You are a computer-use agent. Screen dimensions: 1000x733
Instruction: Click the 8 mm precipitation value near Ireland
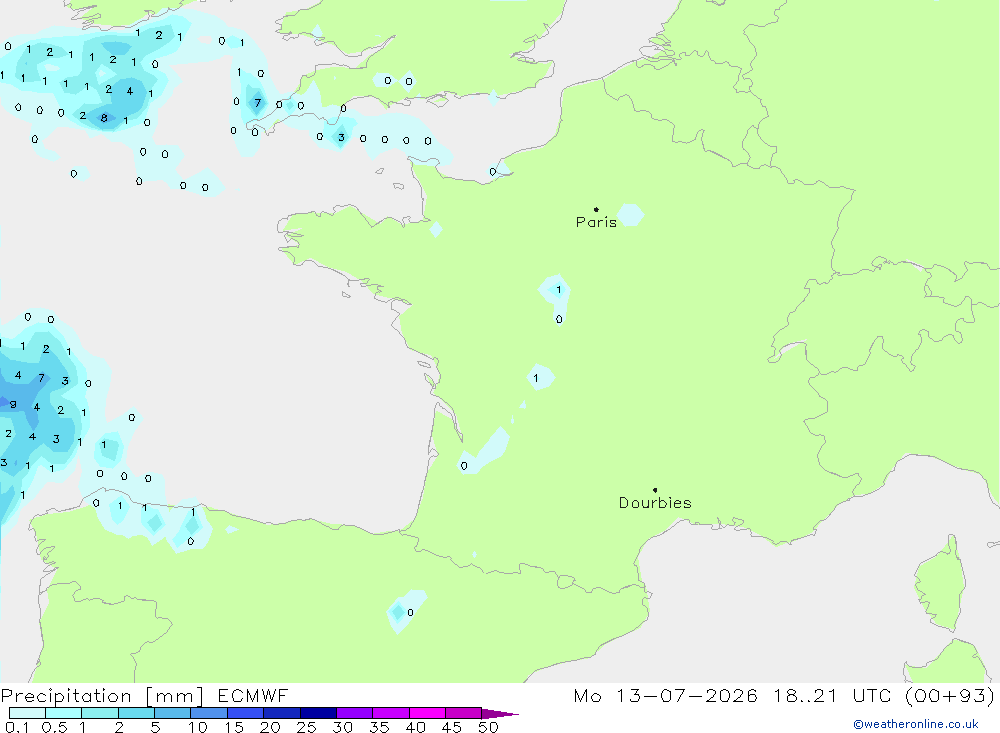(104, 118)
